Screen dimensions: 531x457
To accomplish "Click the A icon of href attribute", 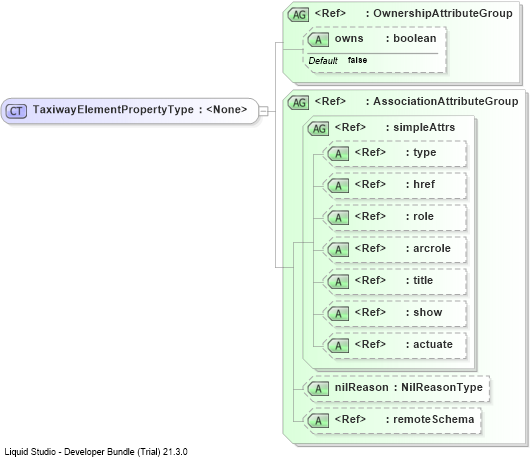I will (x=338, y=186).
